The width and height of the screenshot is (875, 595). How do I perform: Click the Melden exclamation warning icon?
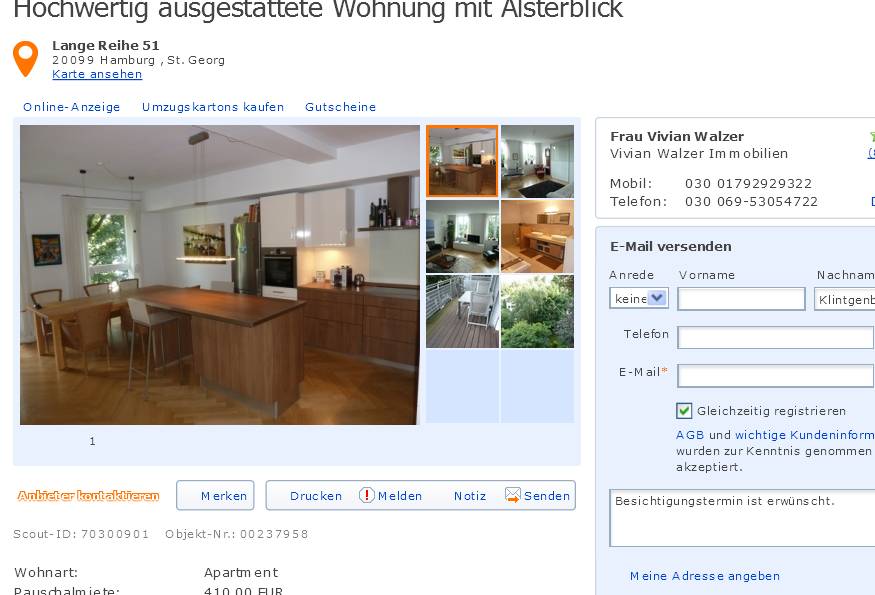[367, 495]
